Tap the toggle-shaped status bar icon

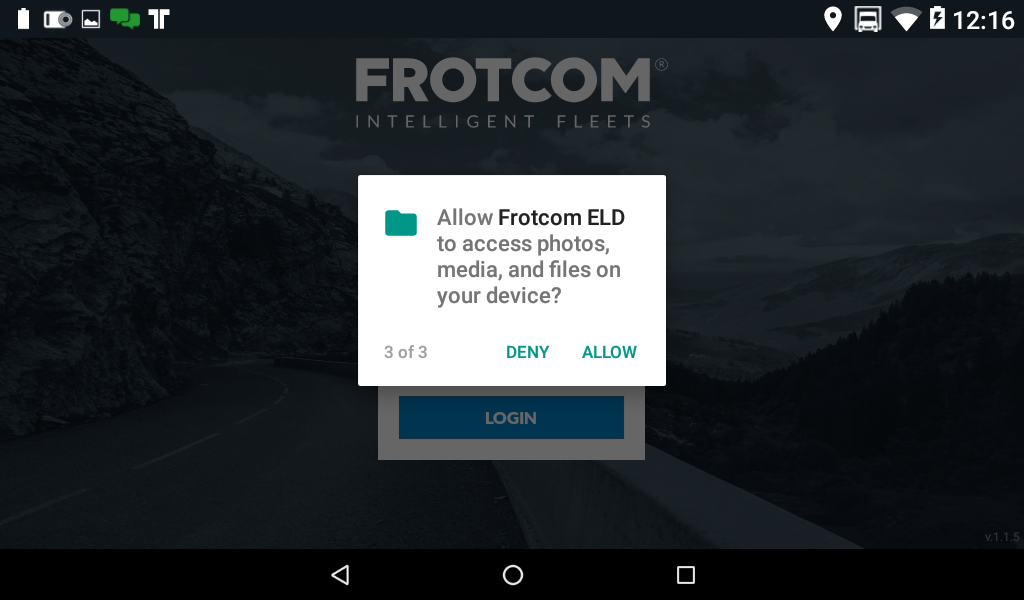[57, 20]
